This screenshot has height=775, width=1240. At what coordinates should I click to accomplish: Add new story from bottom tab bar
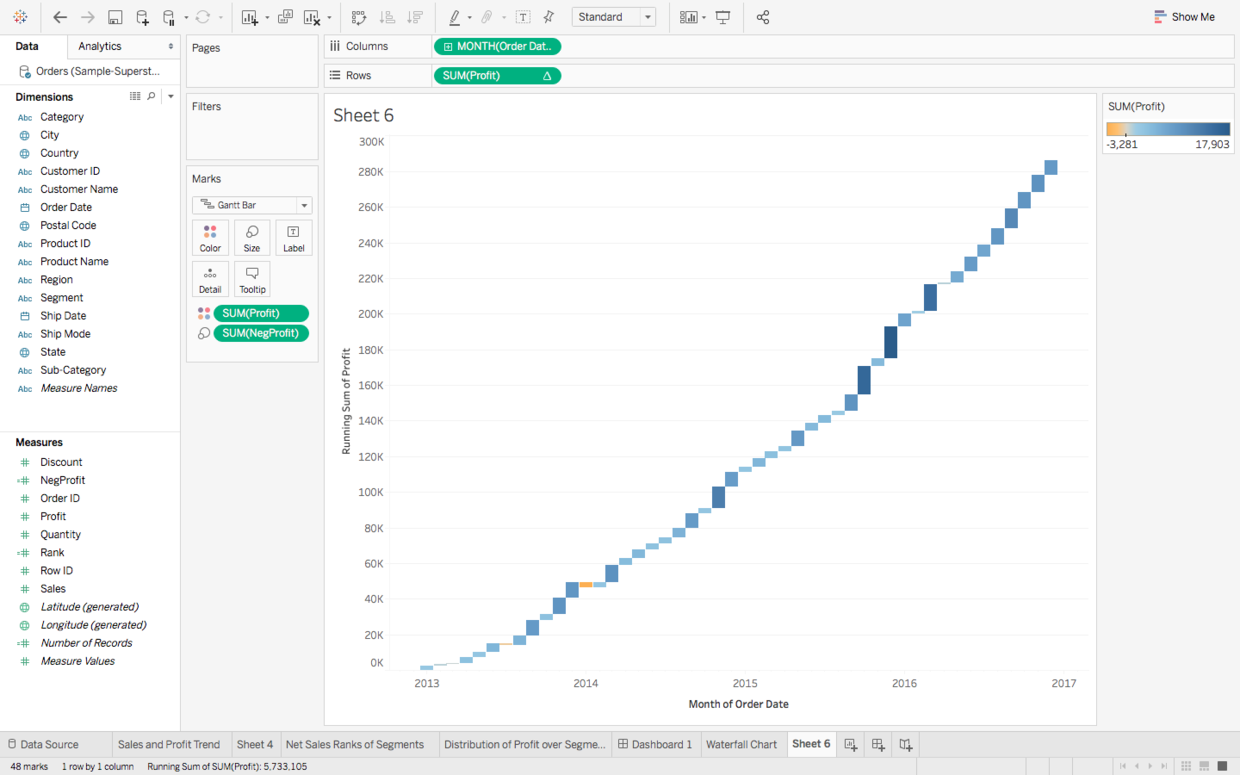click(905, 744)
